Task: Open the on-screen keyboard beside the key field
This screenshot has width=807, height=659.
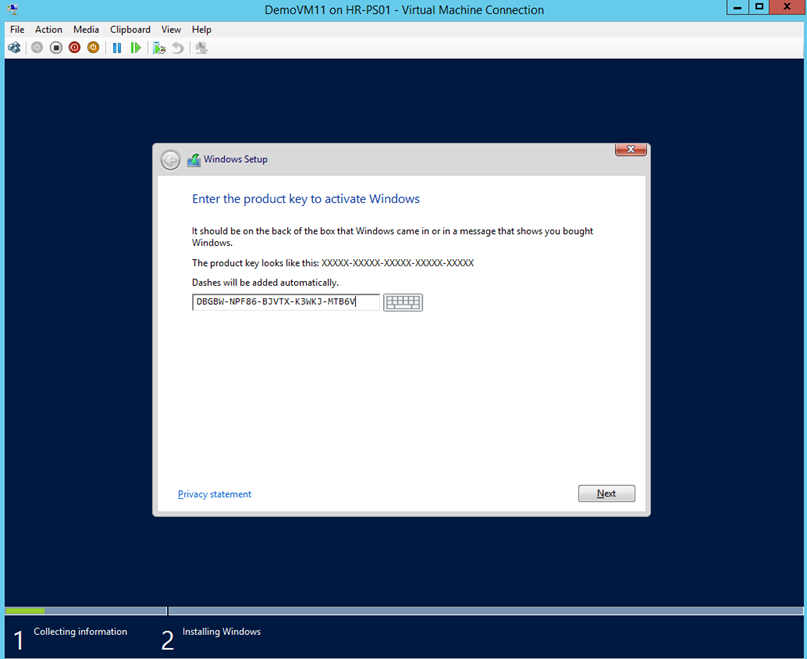Action: click(x=403, y=302)
